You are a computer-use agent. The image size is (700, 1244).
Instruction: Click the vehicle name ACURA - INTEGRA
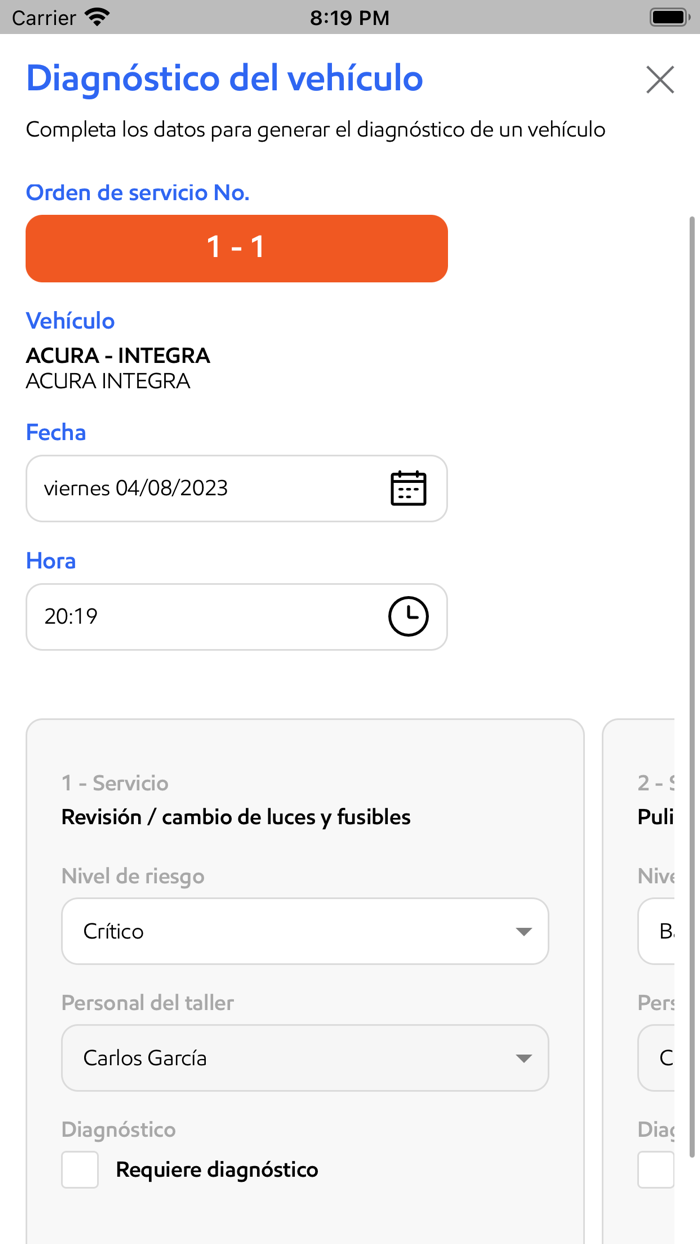[117, 355]
